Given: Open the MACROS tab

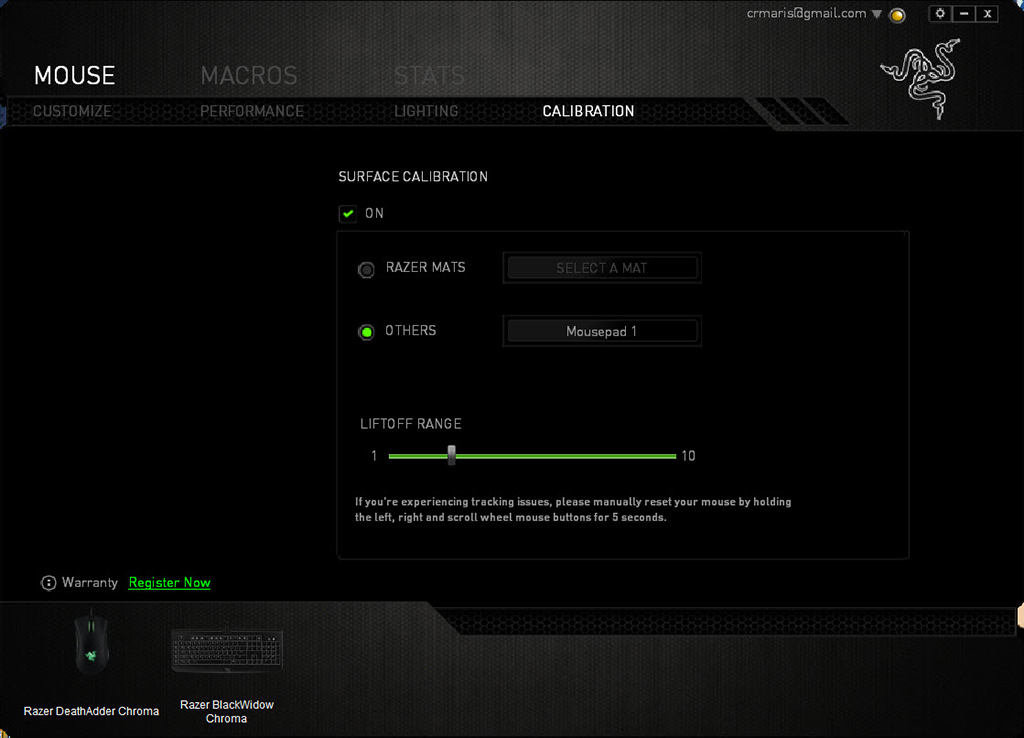Looking at the screenshot, I should click(249, 76).
